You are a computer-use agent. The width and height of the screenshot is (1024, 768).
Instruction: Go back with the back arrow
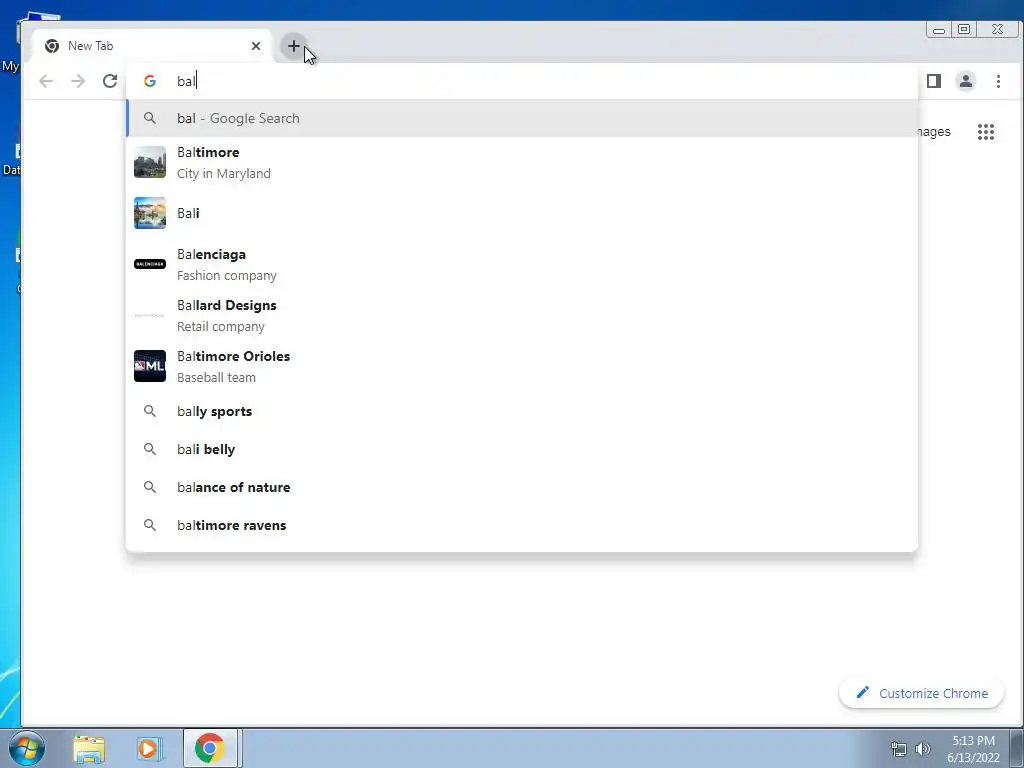46,81
